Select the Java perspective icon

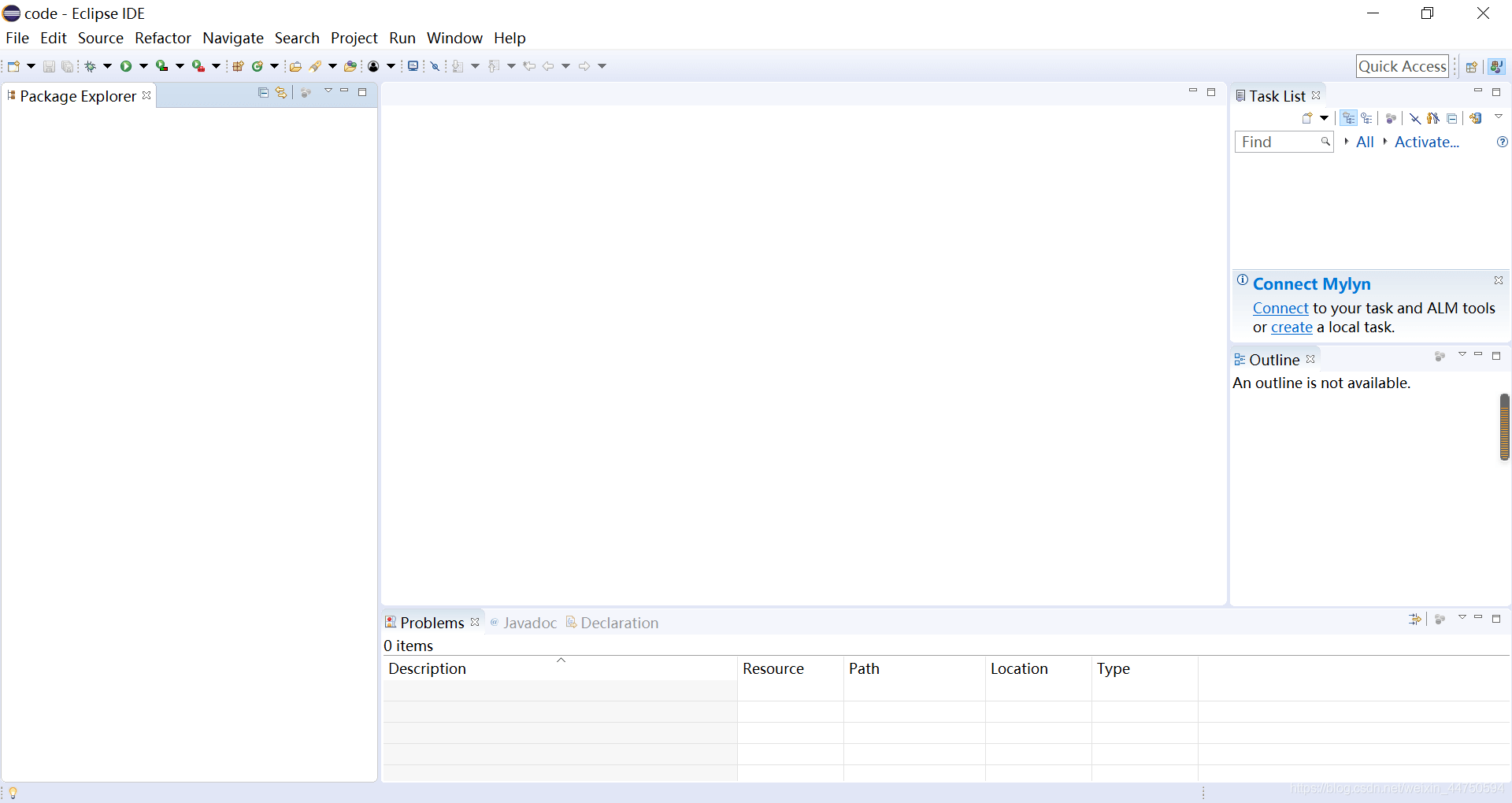point(1496,67)
